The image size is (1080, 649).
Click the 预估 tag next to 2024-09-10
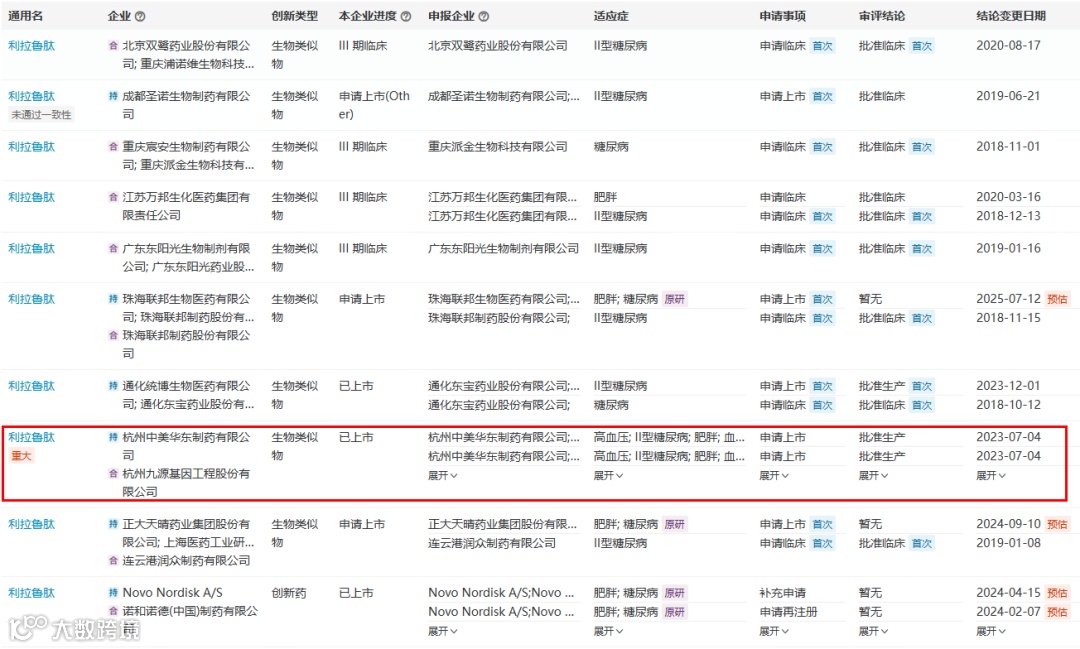1057,524
